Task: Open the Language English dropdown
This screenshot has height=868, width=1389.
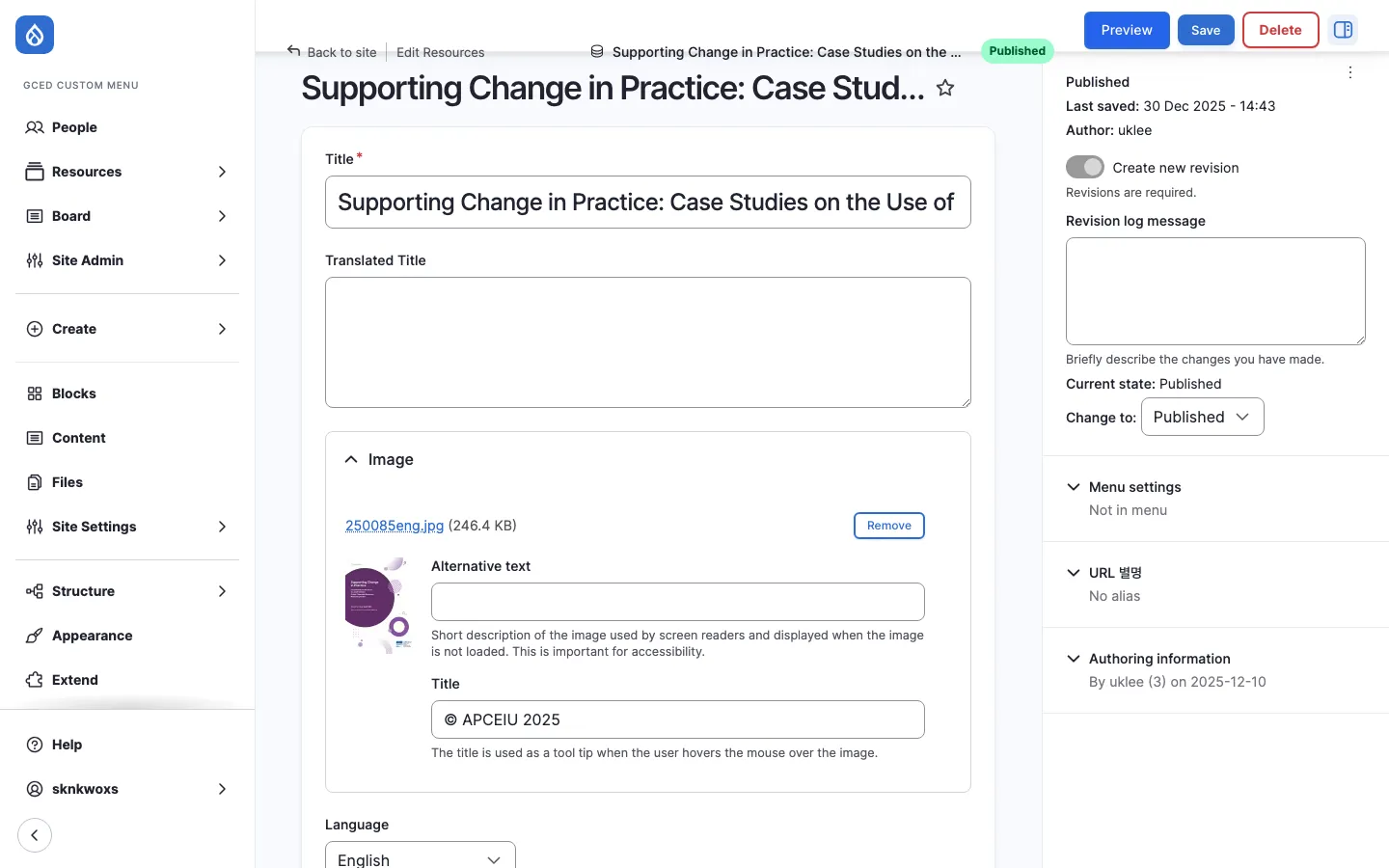Action: coord(420,858)
